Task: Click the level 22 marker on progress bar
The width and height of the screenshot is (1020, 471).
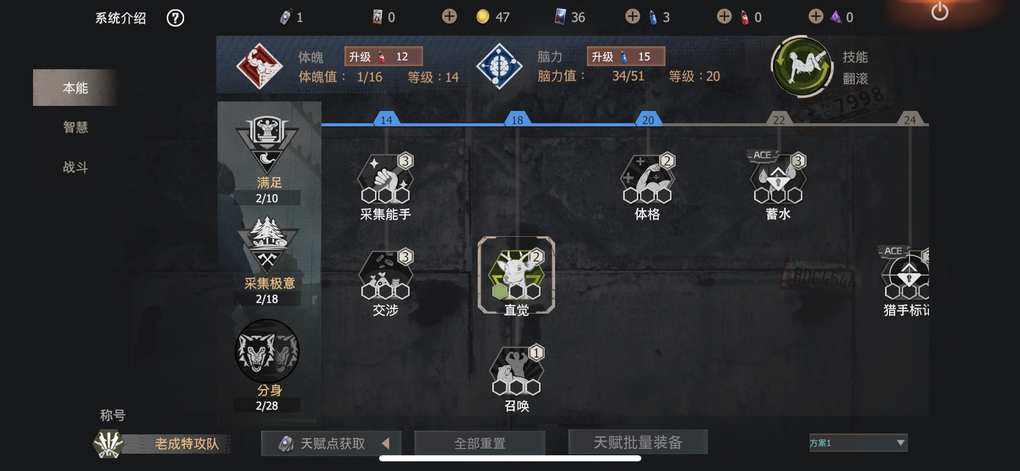Action: (x=778, y=120)
